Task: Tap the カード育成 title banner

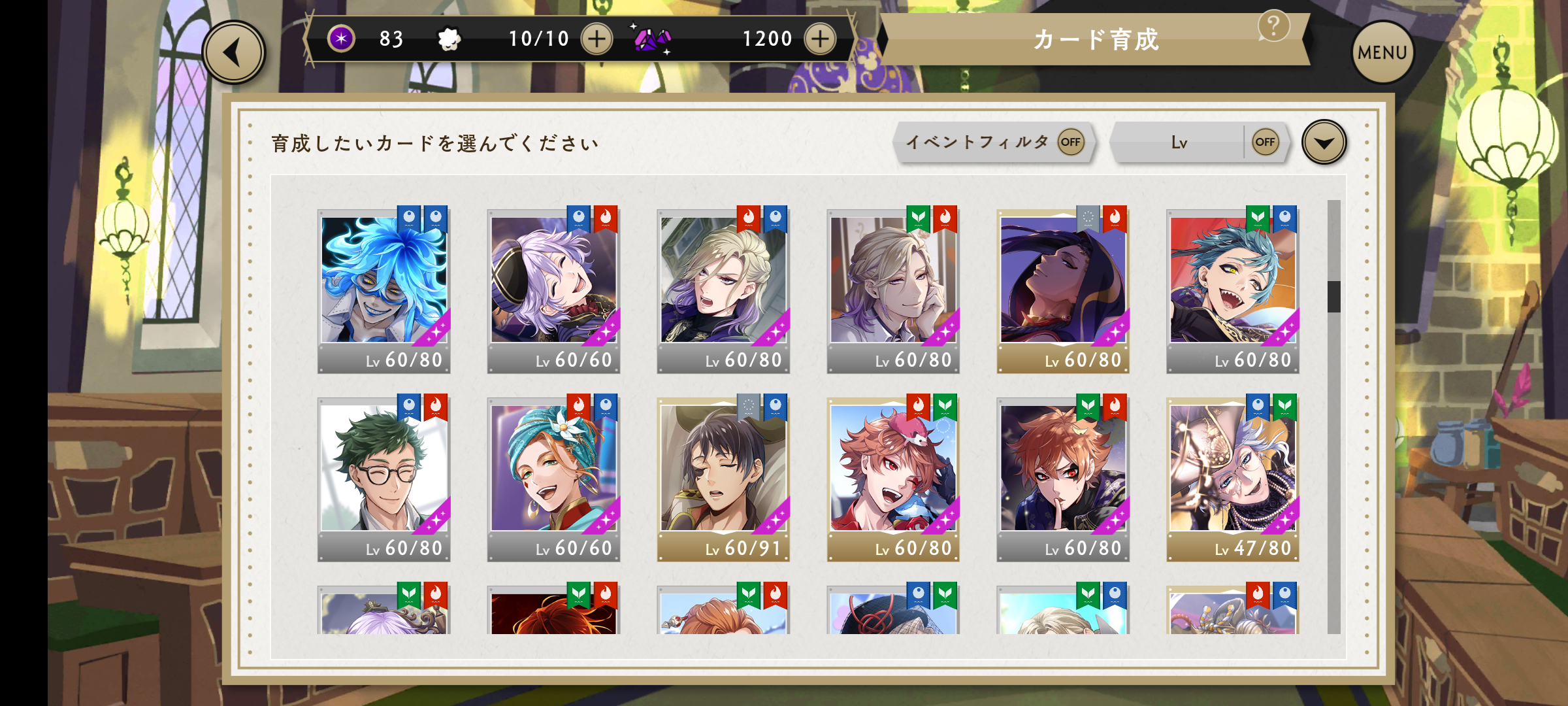Action: [x=1096, y=39]
